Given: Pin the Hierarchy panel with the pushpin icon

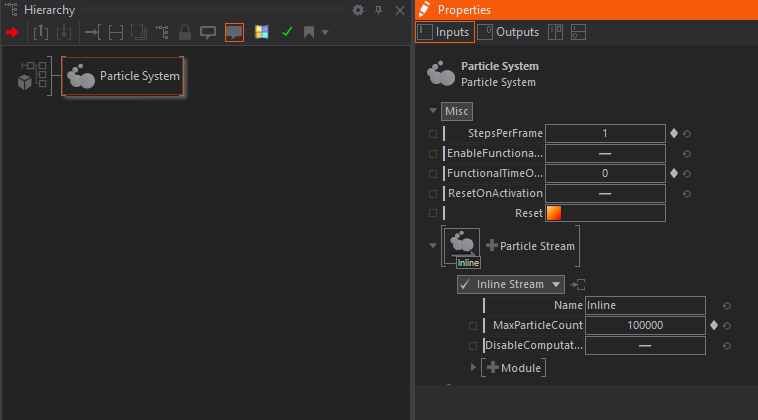Looking at the screenshot, I should [x=378, y=10].
